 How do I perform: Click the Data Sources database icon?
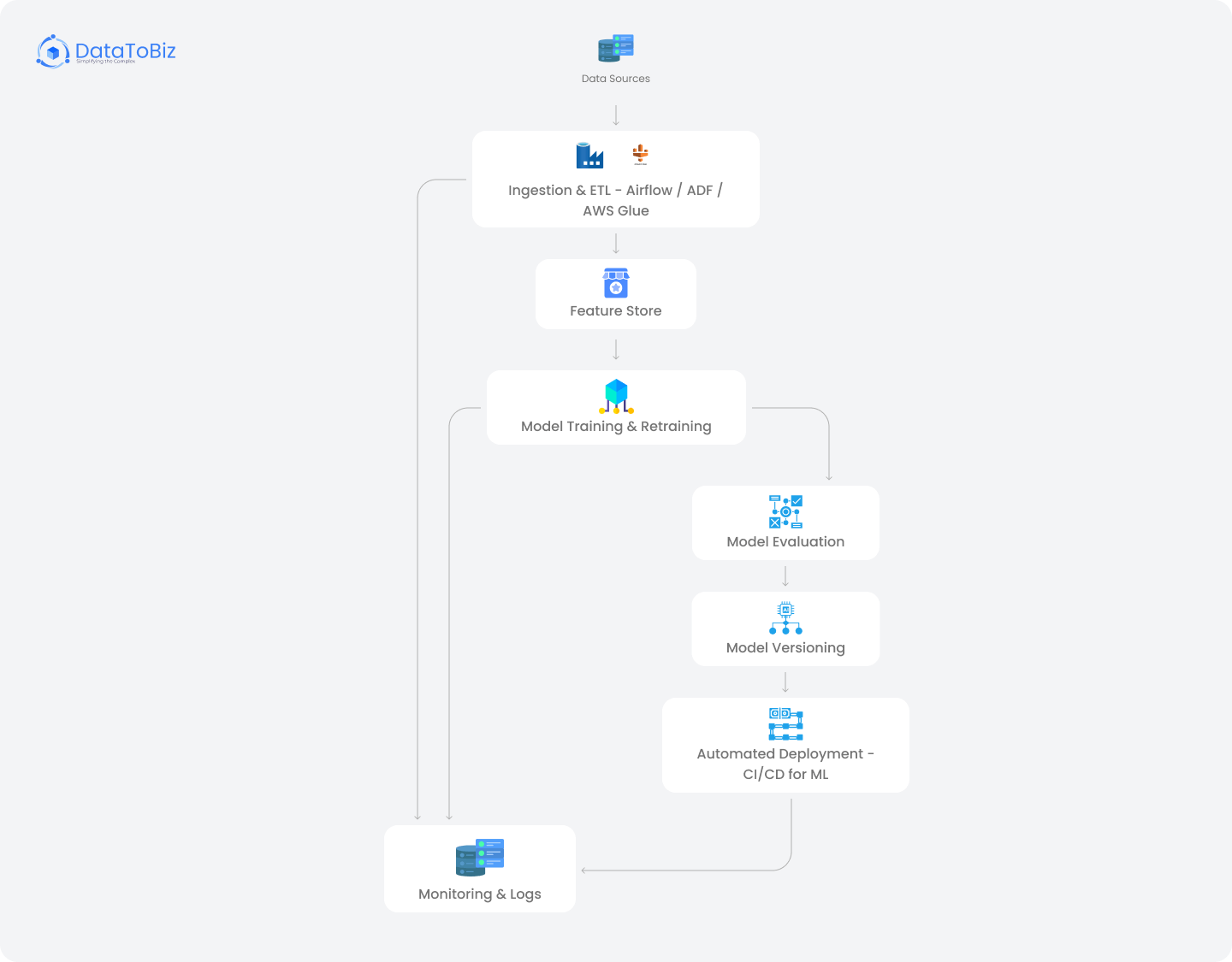(616, 48)
